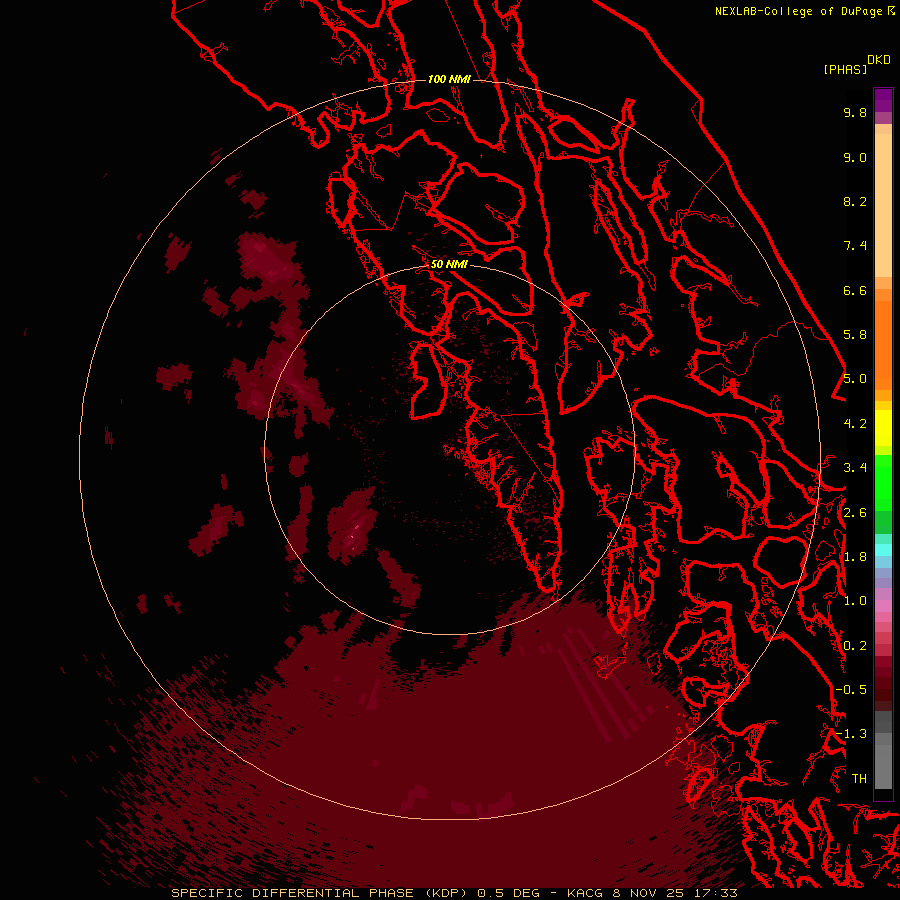Click the 5.0 scale value
This screenshot has width=900, height=900.
coord(855,379)
